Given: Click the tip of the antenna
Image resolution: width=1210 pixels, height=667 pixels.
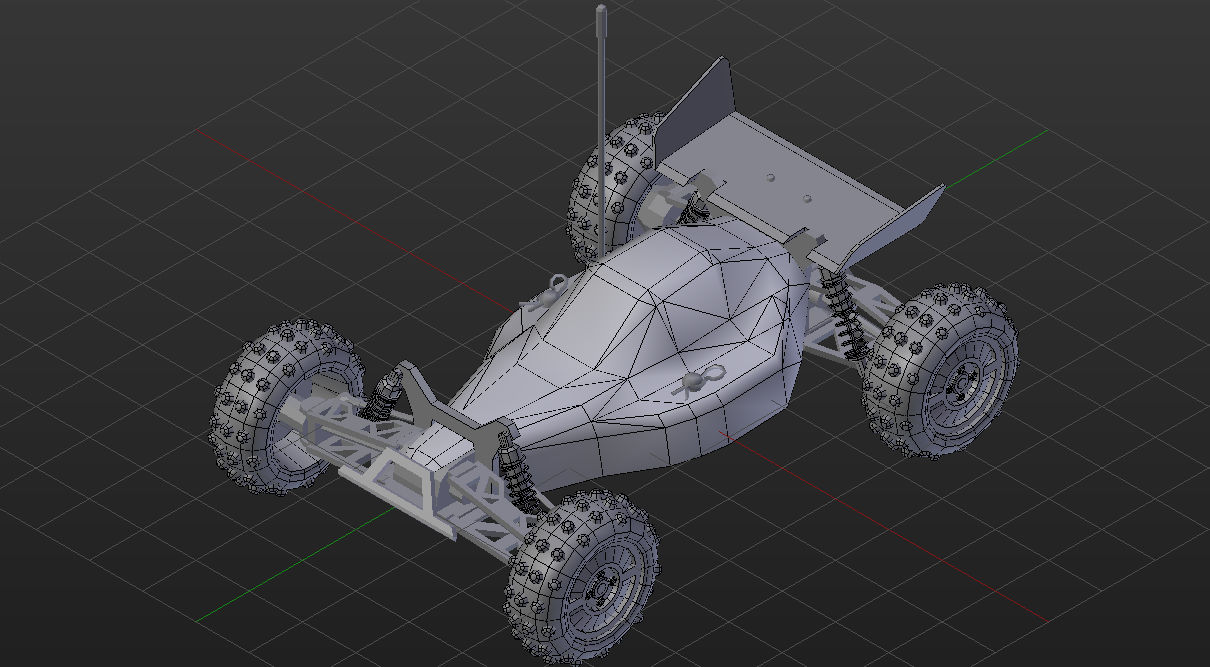Looking at the screenshot, I should [x=601, y=11].
